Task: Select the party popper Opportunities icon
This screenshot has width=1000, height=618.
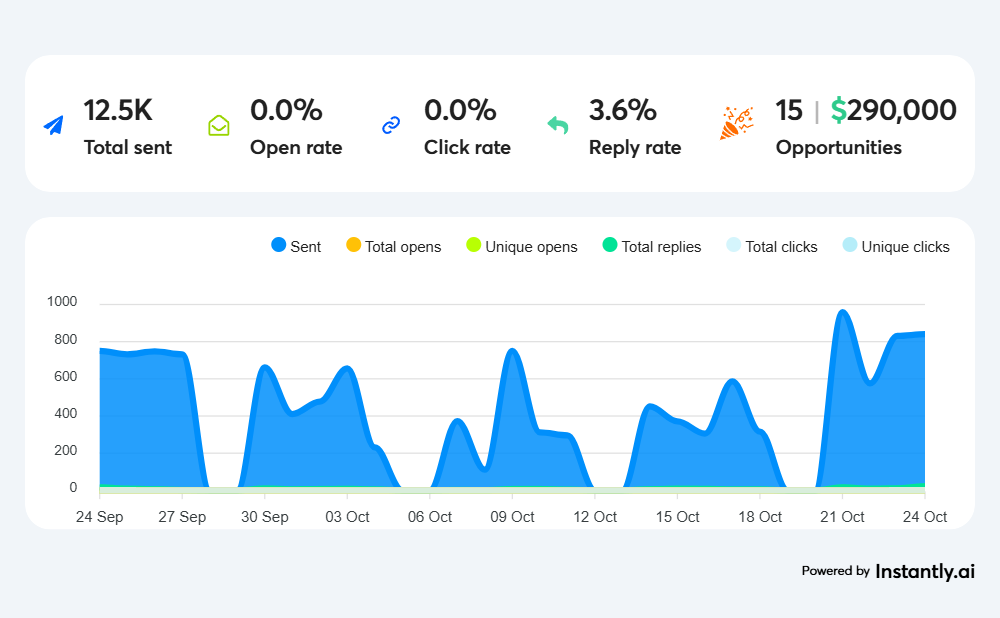Action: tap(737, 124)
